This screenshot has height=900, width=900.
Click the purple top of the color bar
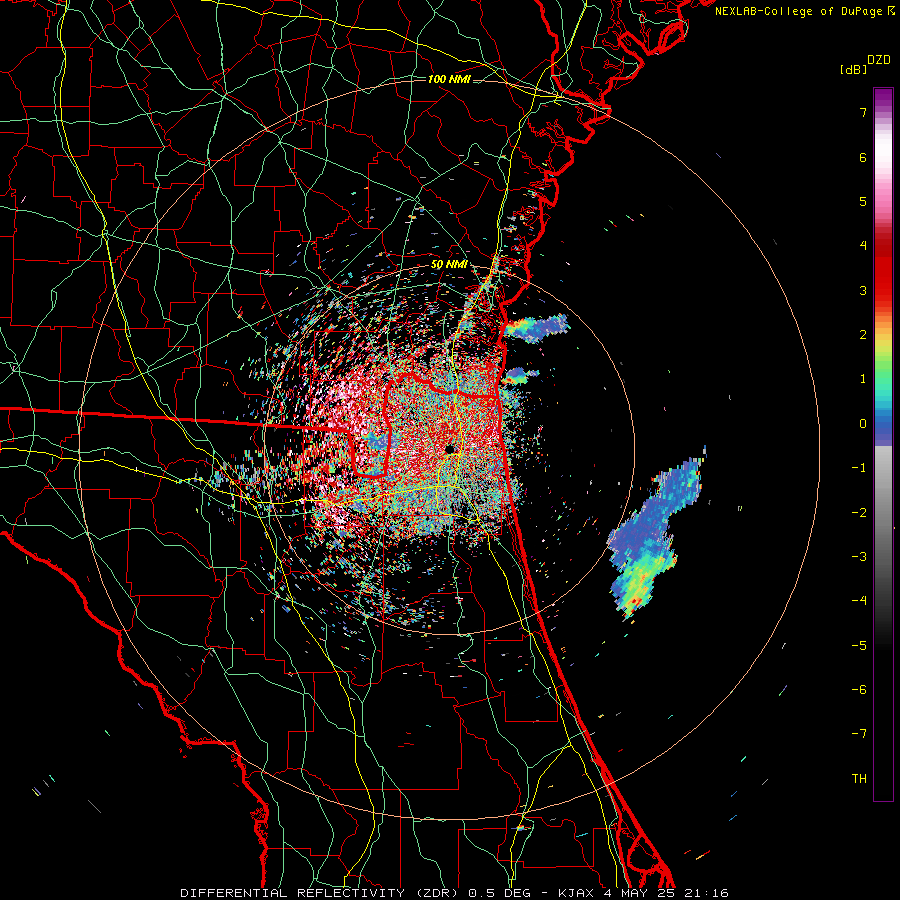883,98
